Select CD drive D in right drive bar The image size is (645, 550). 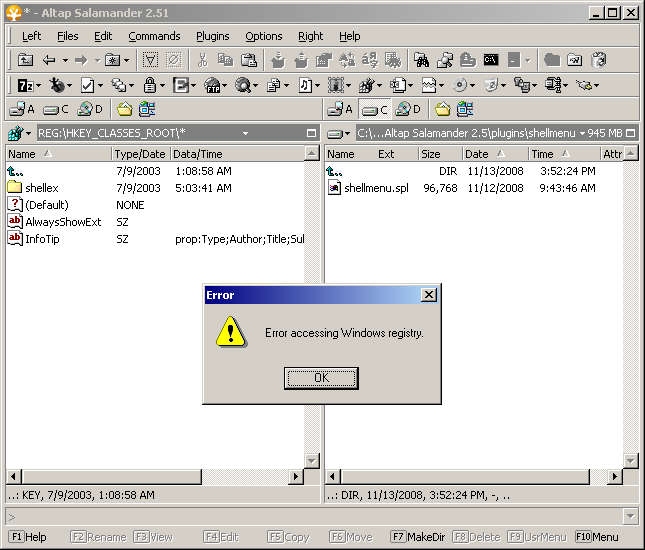(407, 109)
